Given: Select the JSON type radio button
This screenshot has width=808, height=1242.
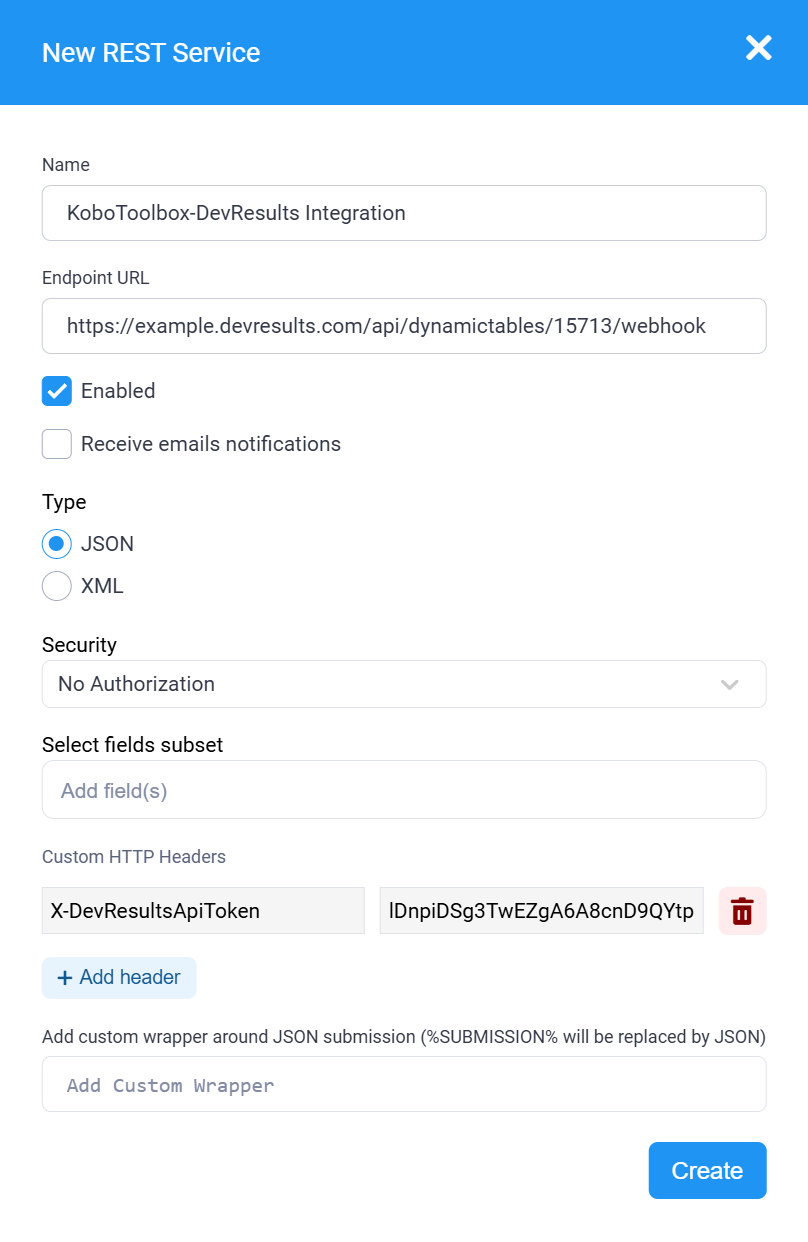Looking at the screenshot, I should click(x=57, y=544).
